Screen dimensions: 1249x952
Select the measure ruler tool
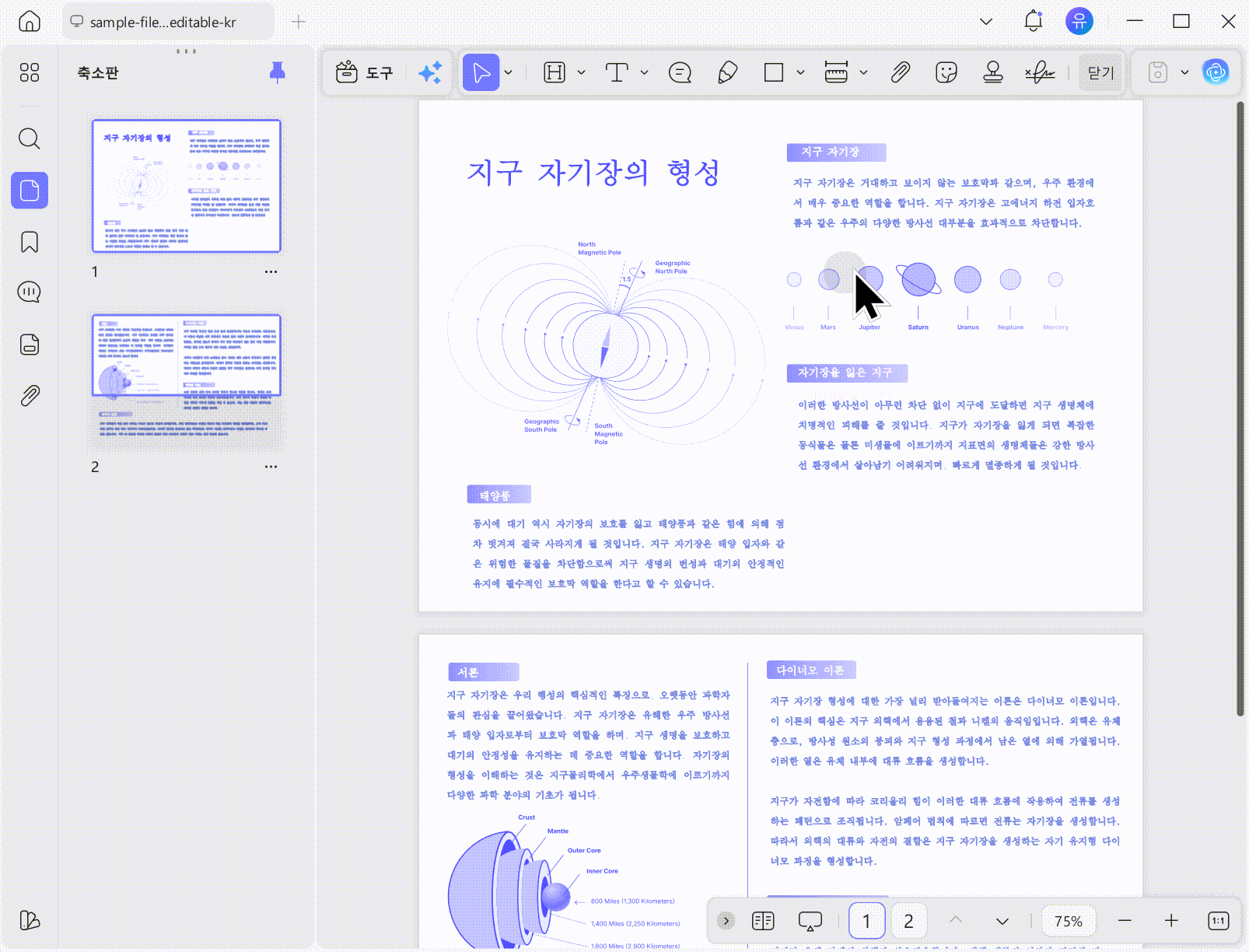[x=836, y=72]
